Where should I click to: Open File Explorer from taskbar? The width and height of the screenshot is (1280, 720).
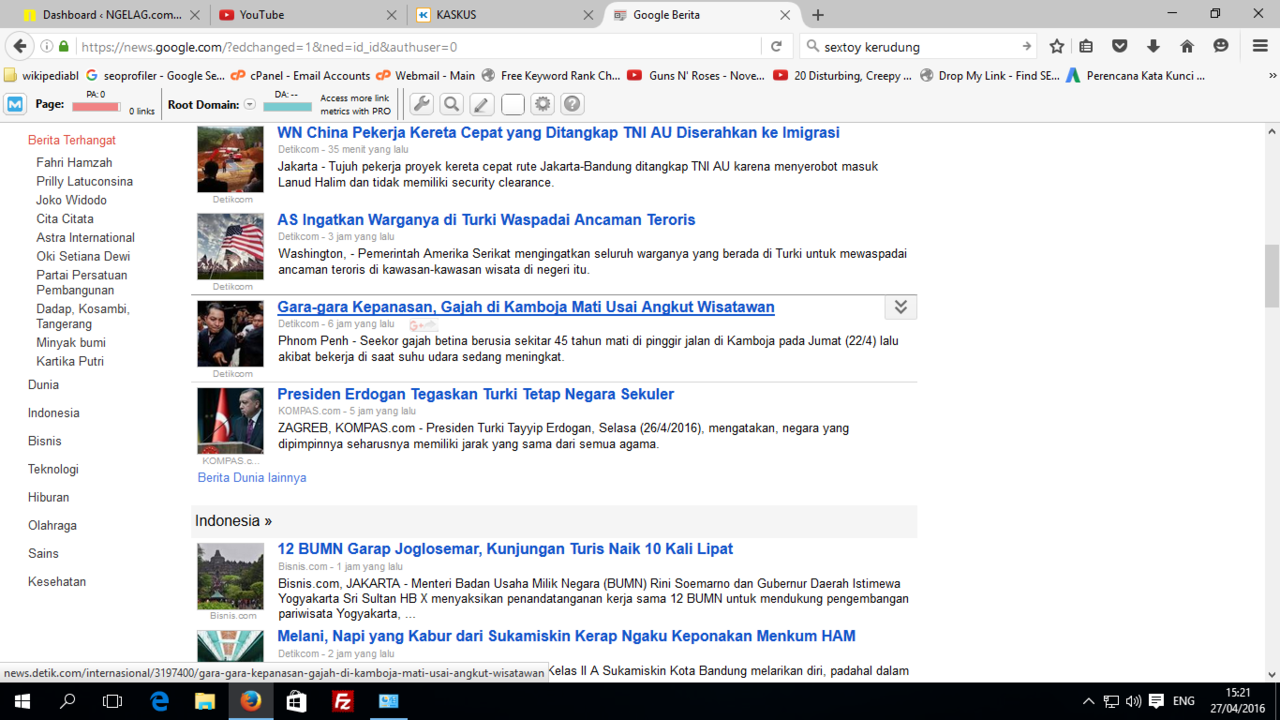pyautogui.click(x=205, y=701)
